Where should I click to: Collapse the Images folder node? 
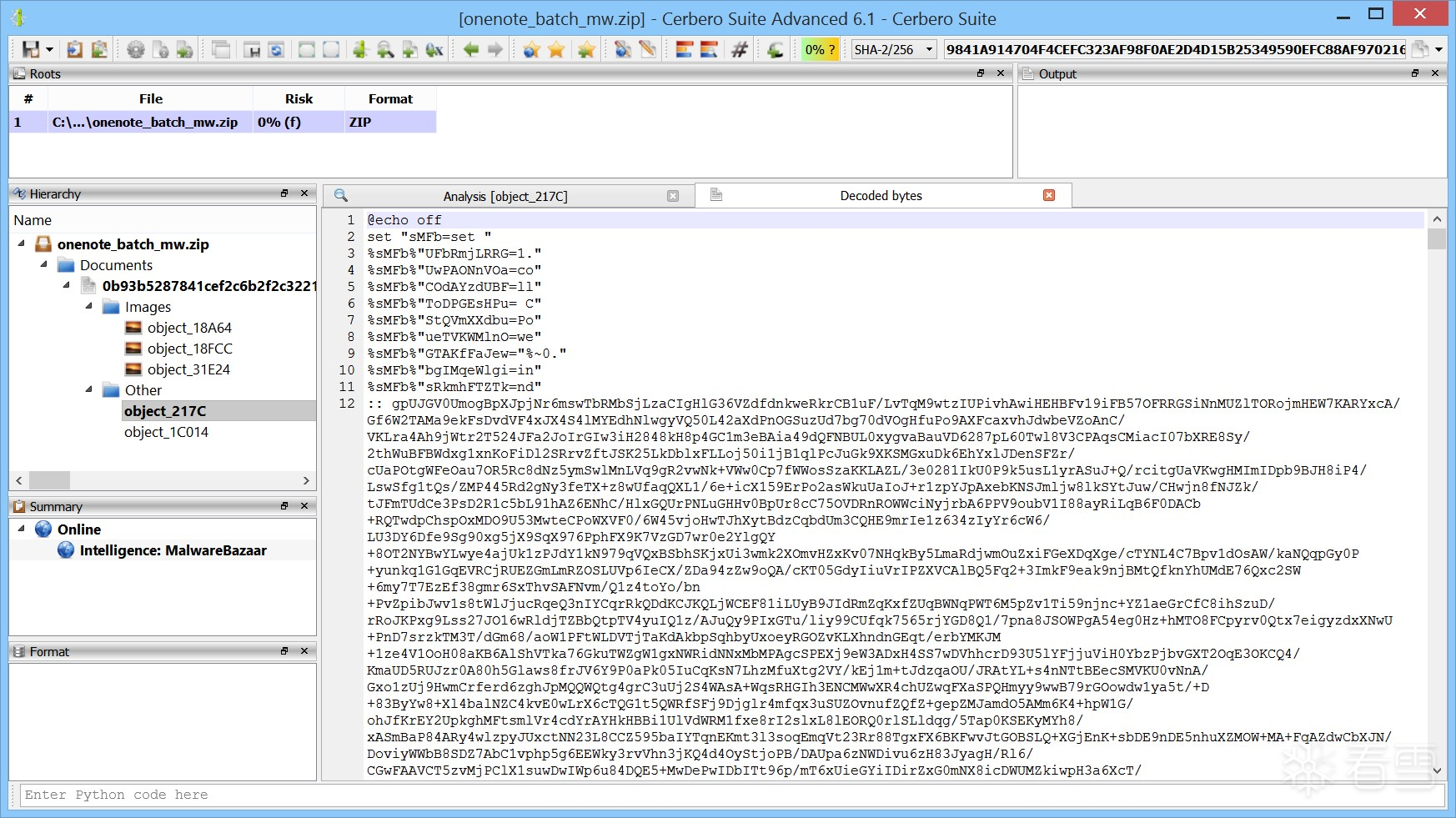click(x=89, y=306)
